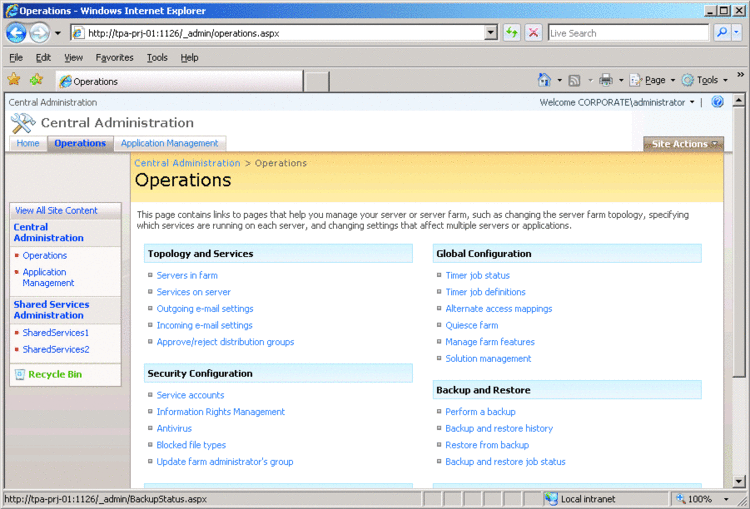Open Timer job status link

tap(477, 276)
